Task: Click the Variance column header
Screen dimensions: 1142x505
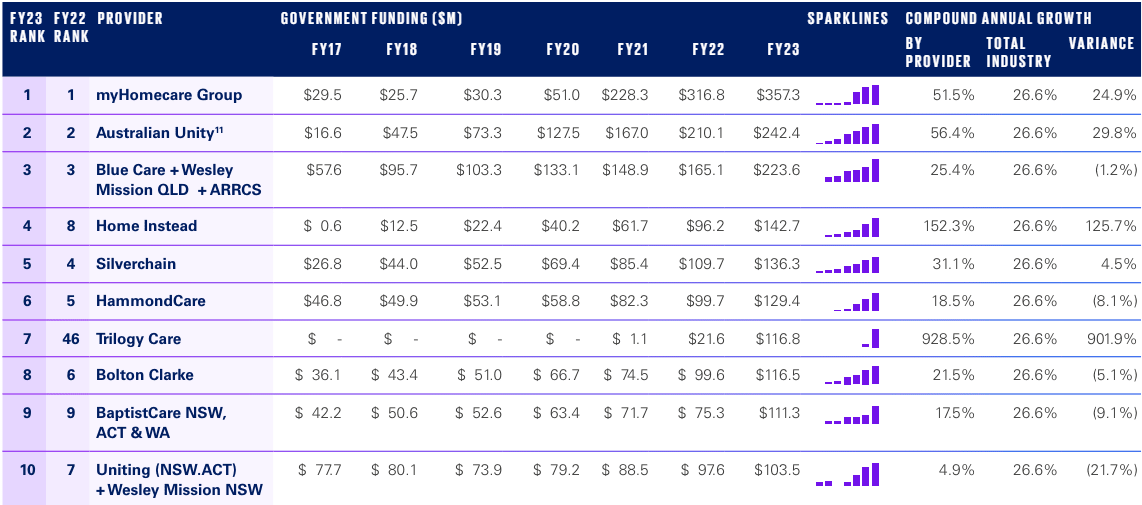Action: coord(1101,43)
